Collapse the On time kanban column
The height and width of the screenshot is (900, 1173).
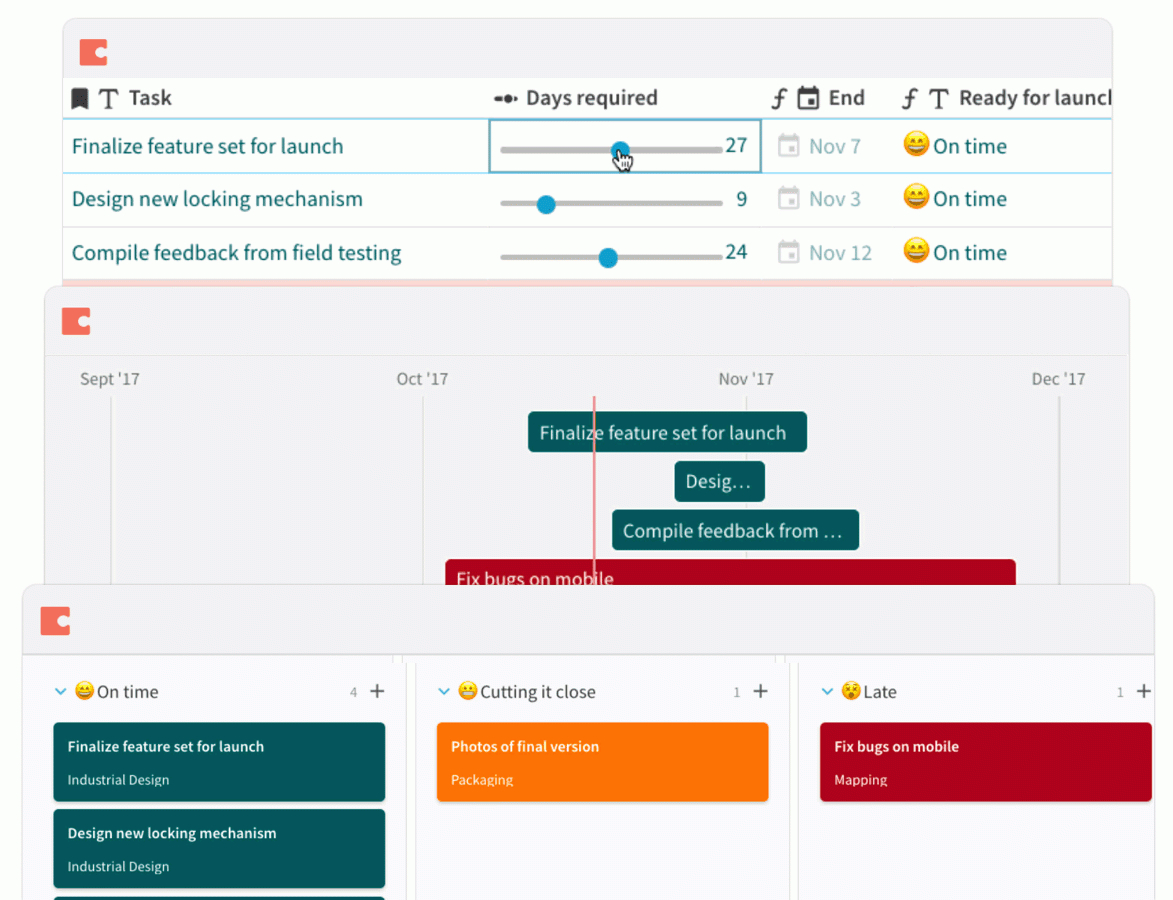[x=60, y=691]
